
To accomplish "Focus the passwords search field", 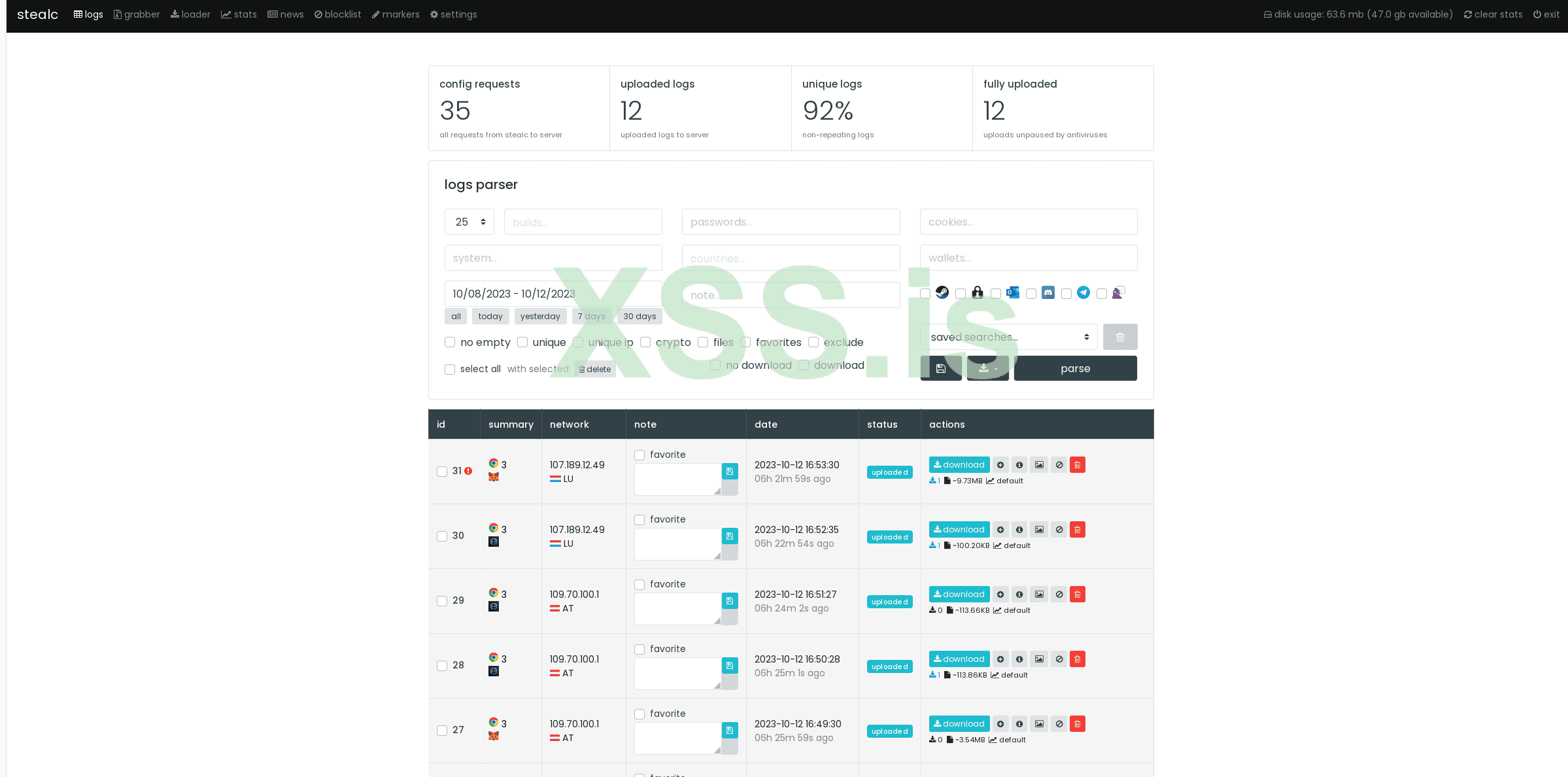I will pyautogui.click(x=791, y=222).
